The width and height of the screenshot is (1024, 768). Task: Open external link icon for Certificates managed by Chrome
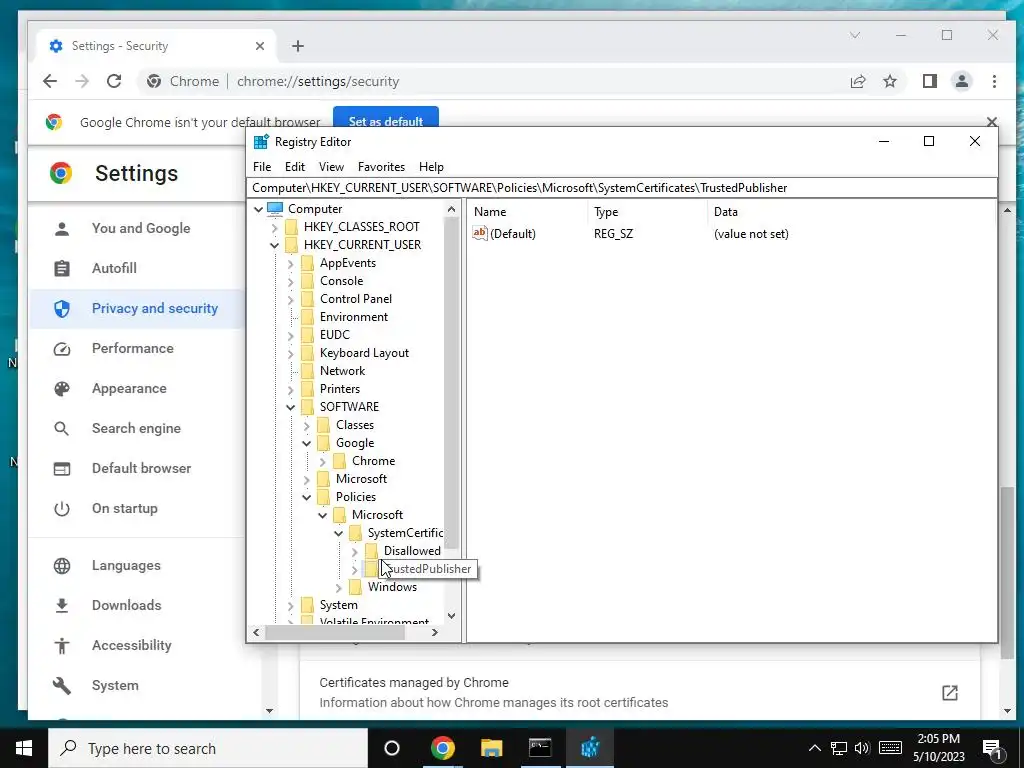point(950,692)
